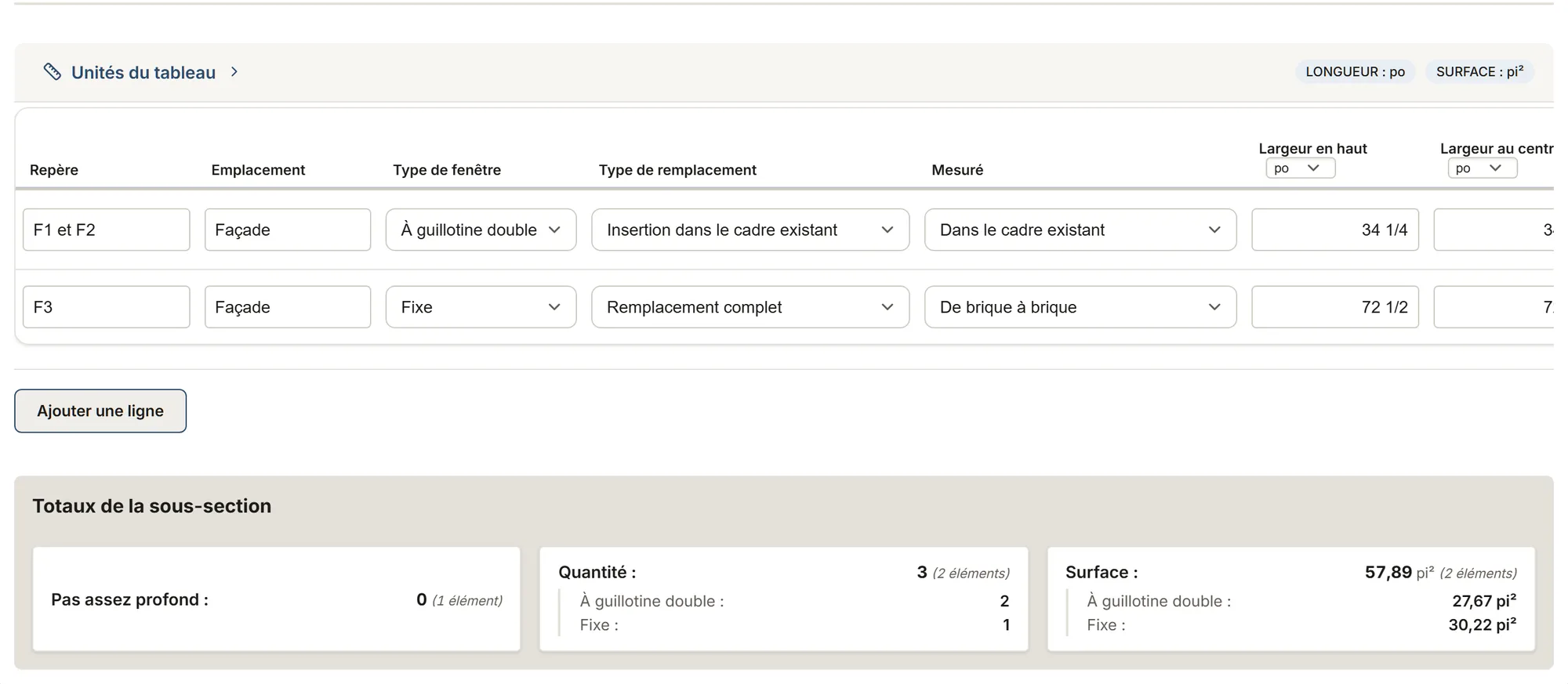Click the Totaux de la sous-section heading
The width and height of the screenshot is (1568, 684).
(152, 506)
